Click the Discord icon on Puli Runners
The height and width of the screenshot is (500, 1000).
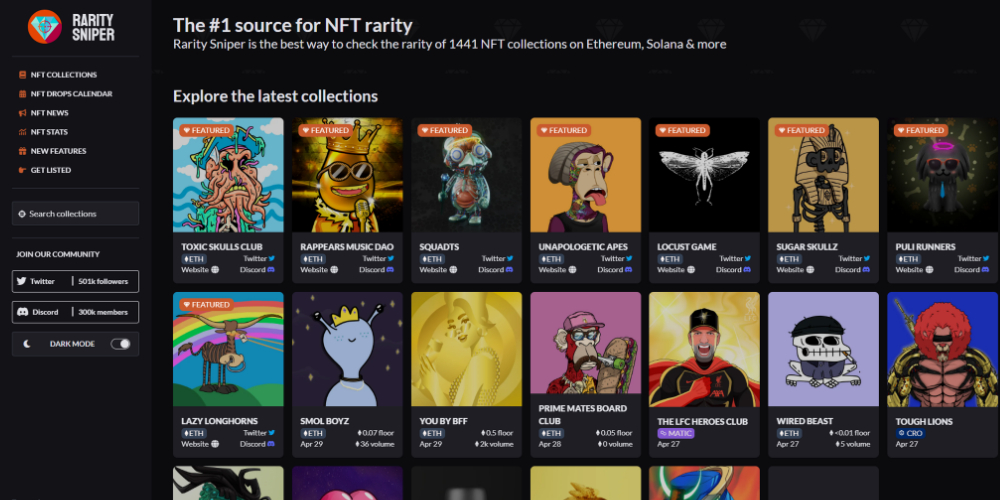coord(987,270)
